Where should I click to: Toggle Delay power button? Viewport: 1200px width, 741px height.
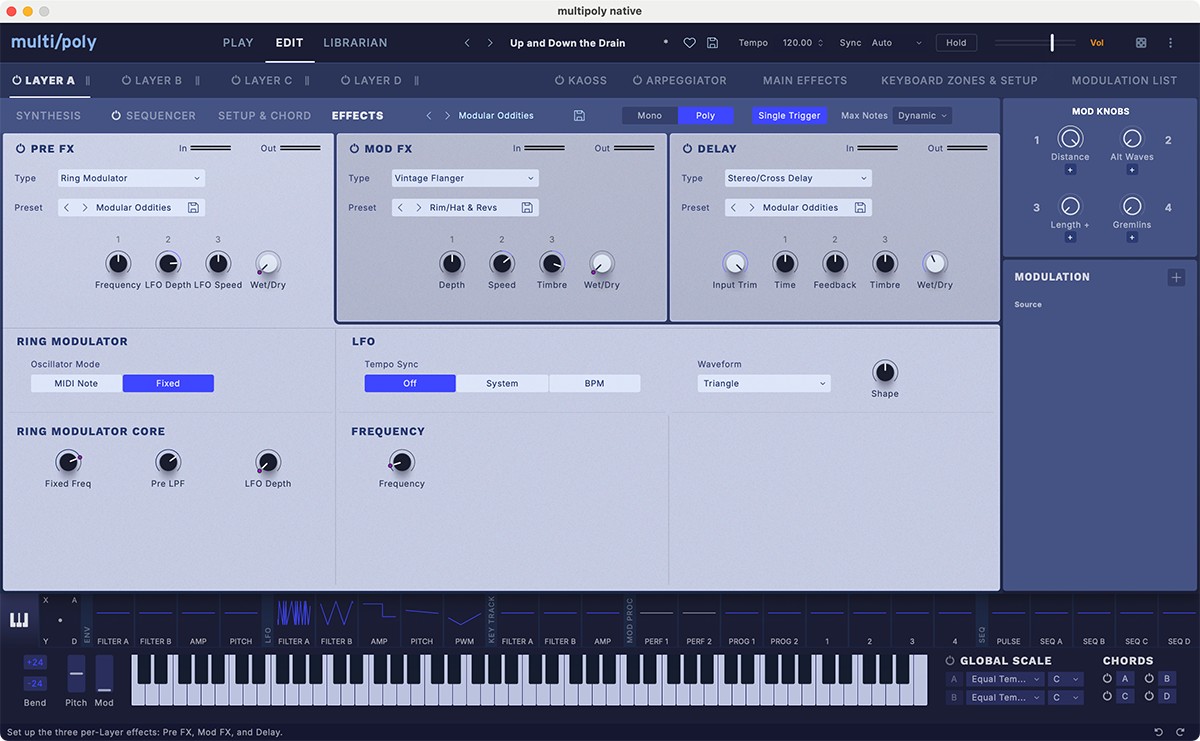point(687,149)
